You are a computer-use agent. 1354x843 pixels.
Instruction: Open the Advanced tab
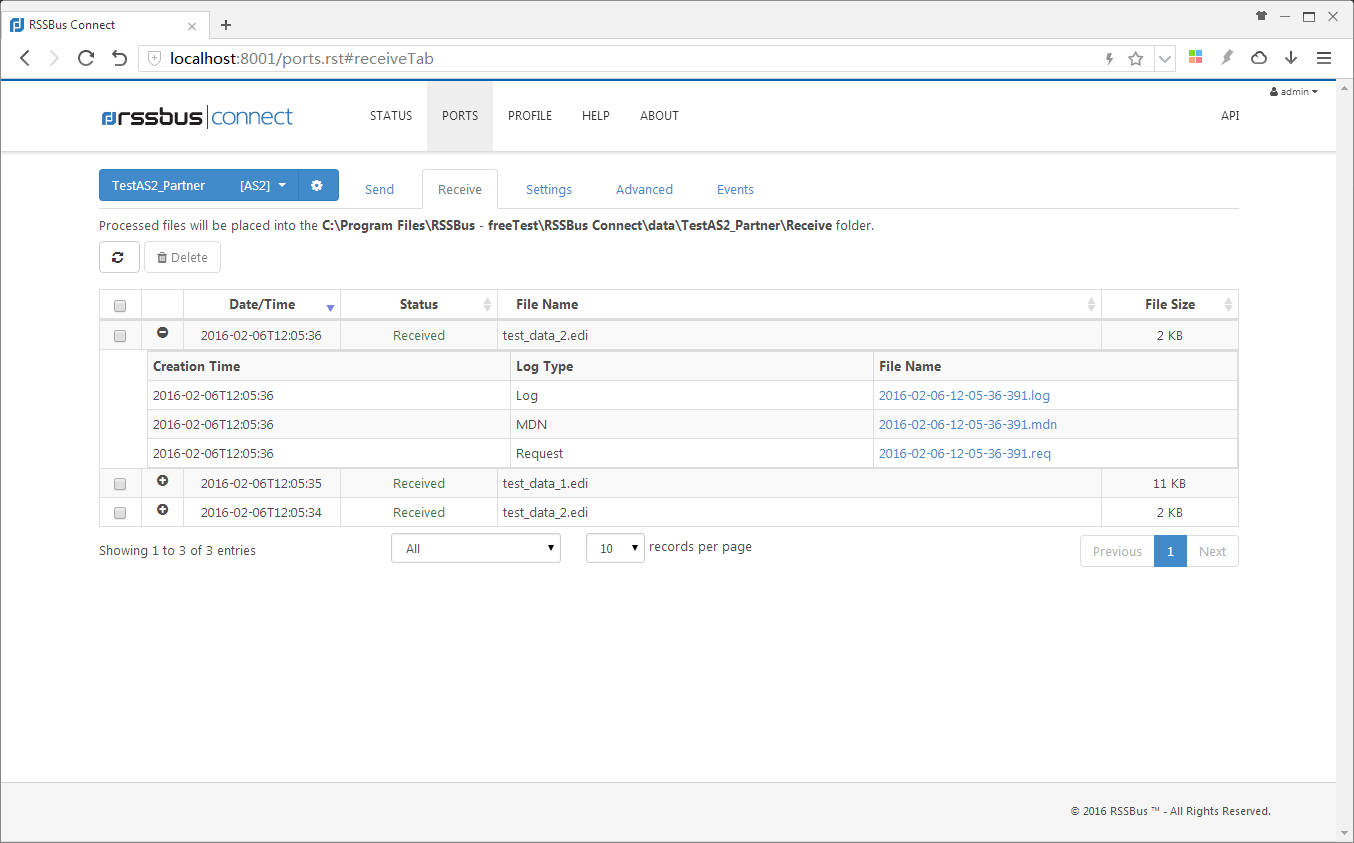click(x=644, y=189)
